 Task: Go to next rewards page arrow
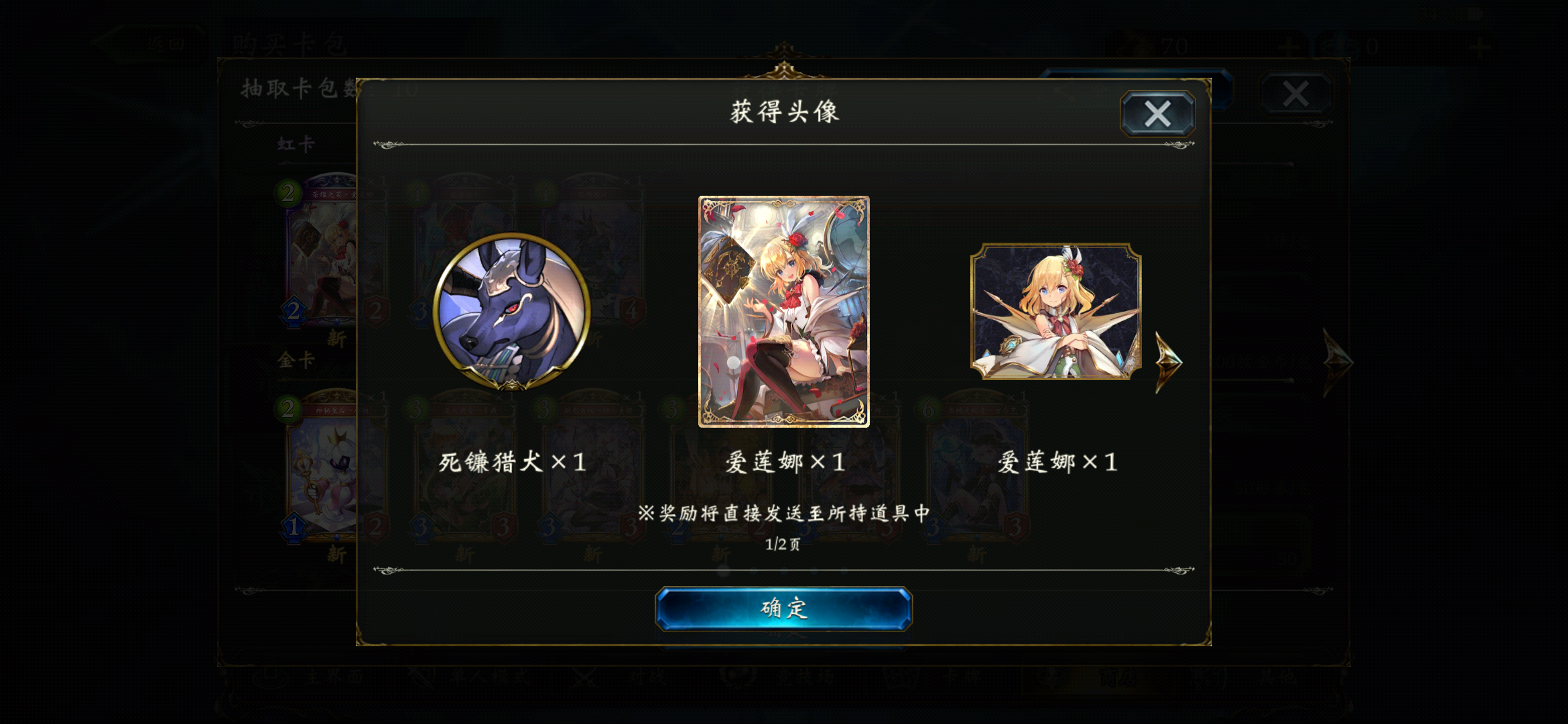1169,362
